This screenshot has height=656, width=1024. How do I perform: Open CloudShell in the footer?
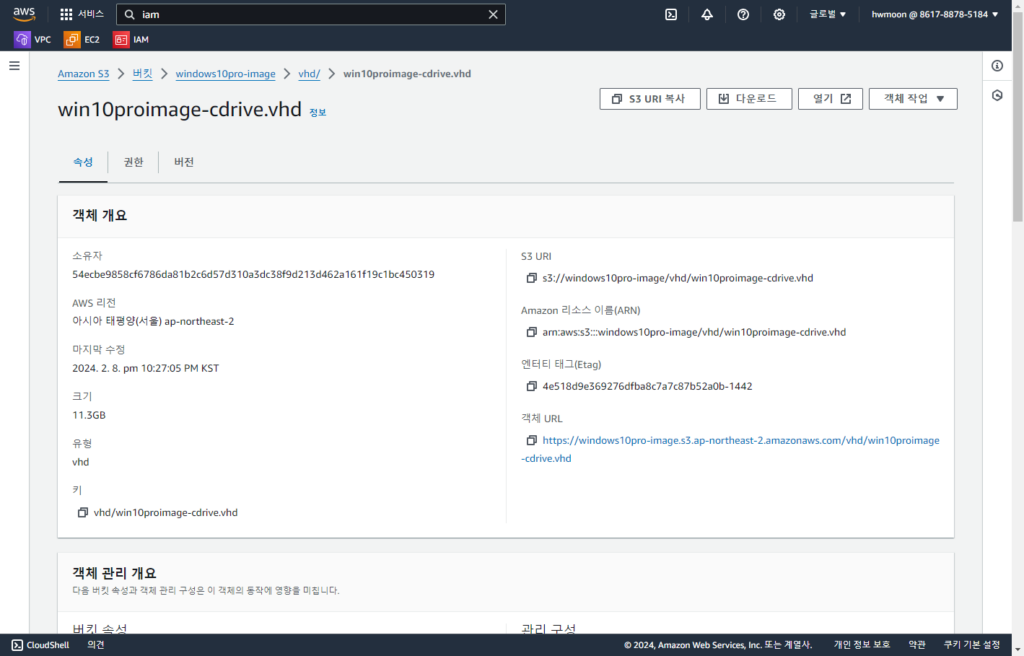tap(40, 645)
